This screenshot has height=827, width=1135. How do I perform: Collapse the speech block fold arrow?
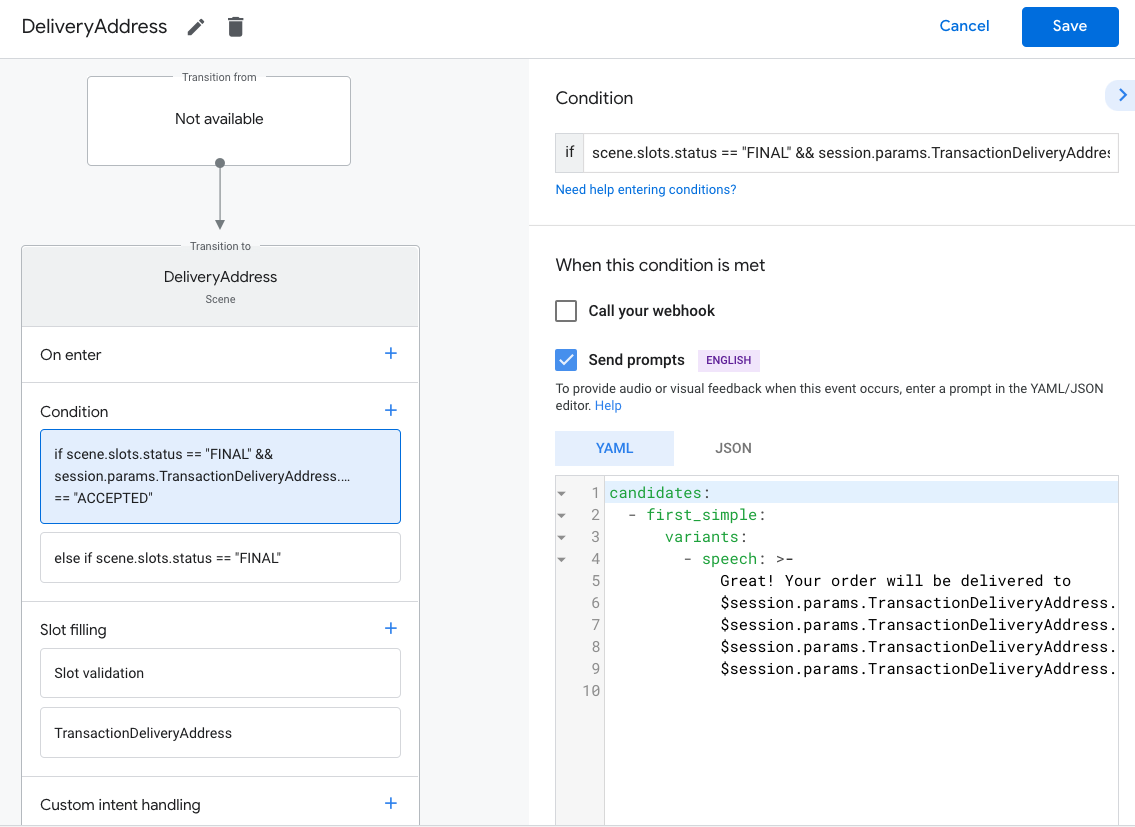pos(561,559)
